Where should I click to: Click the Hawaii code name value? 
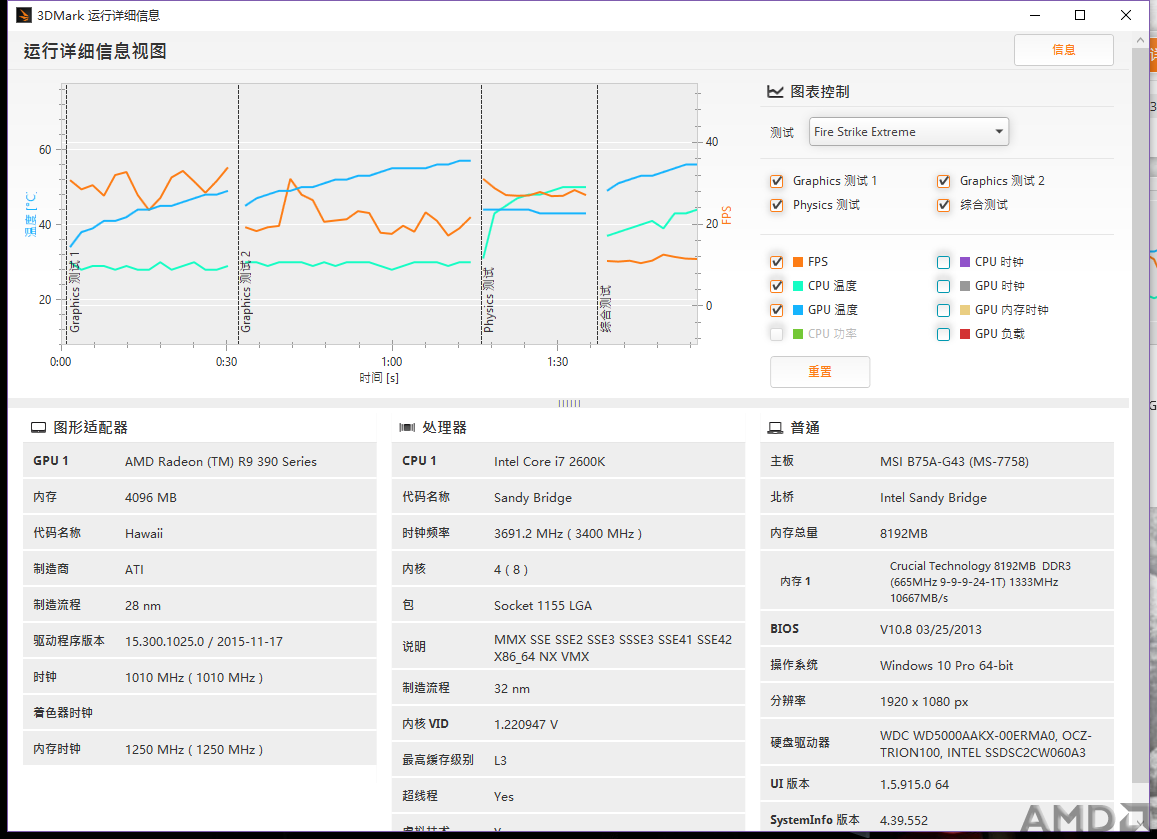(144, 534)
